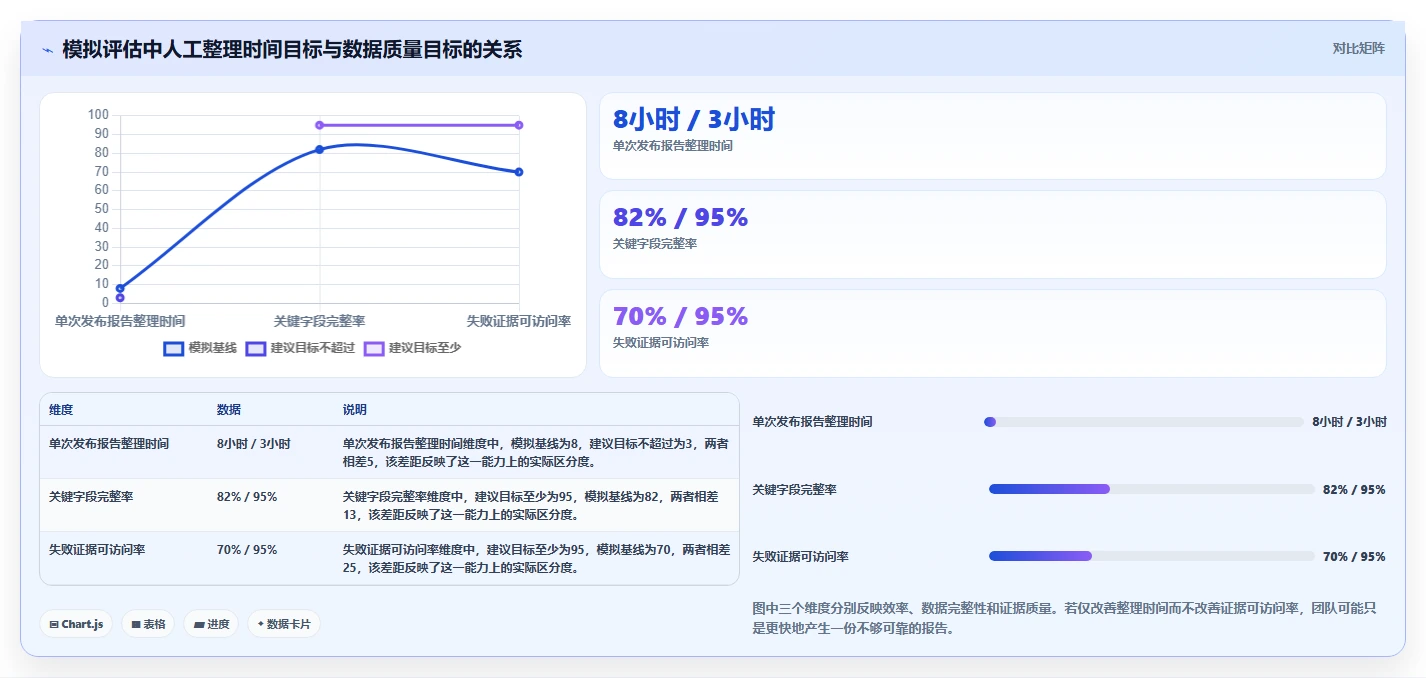Screen dimensions: 1426x678
Task: Click the title 模拟评估中人工整理时间目标与数据质量目标的关系
Action: click(x=292, y=49)
